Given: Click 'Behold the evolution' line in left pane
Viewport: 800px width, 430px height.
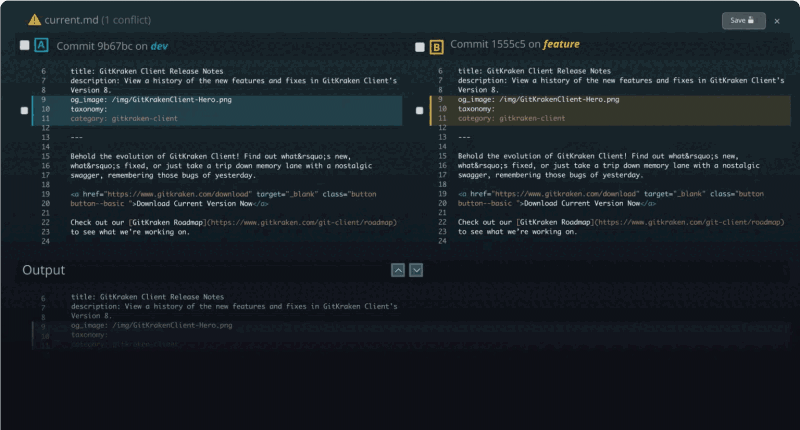Looking at the screenshot, I should 211,157.
